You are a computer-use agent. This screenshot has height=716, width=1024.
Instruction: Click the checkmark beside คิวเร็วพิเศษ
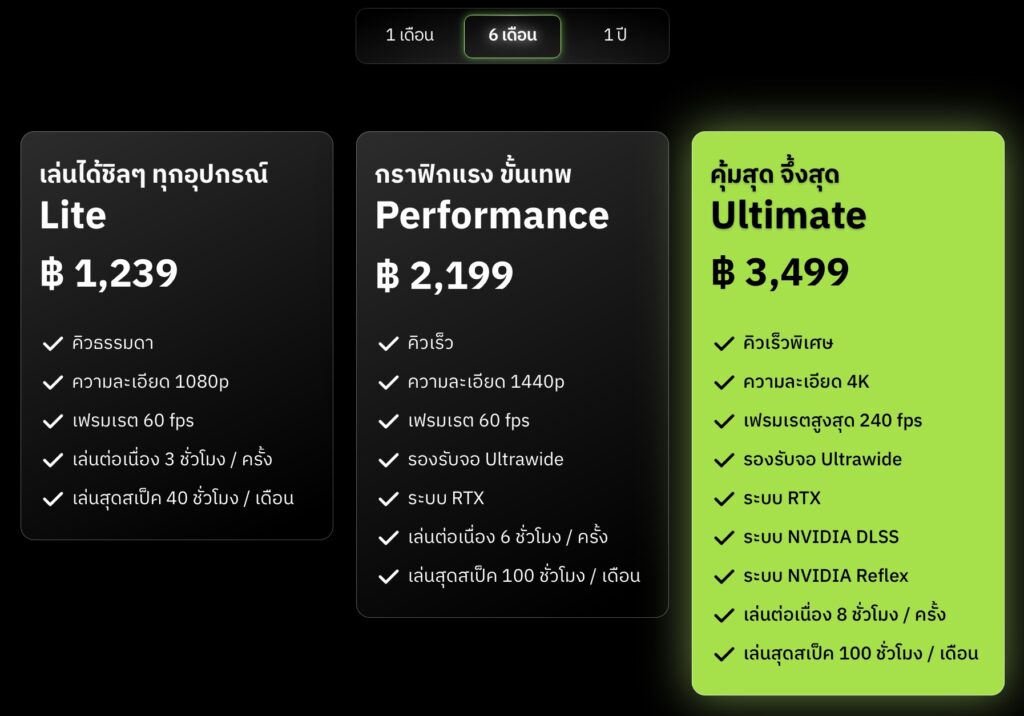tap(724, 344)
